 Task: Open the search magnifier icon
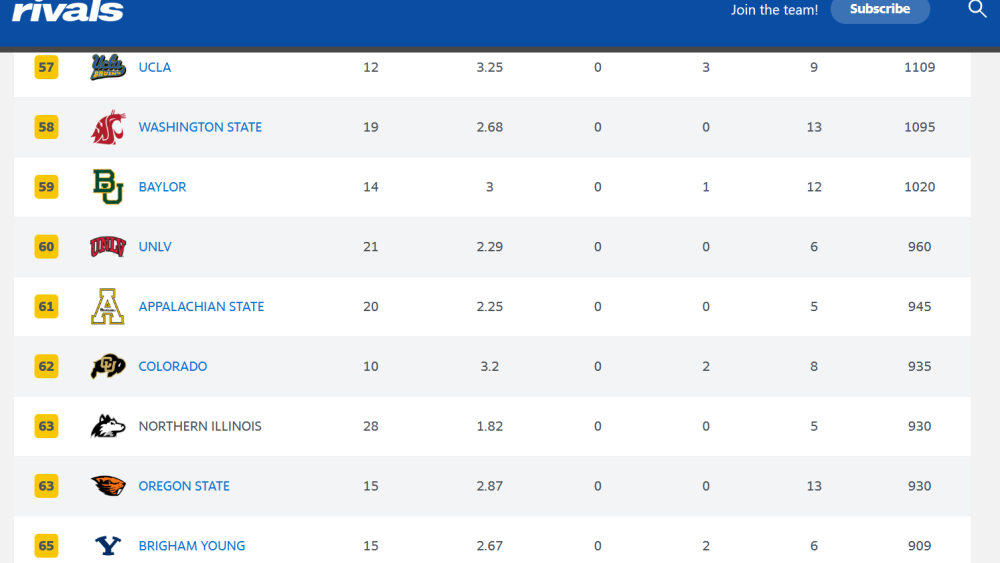pos(977,9)
